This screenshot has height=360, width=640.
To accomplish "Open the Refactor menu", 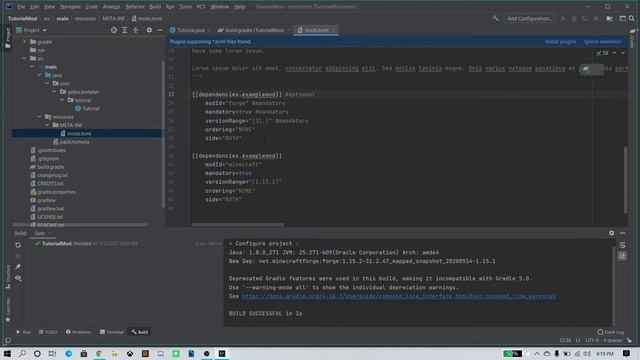I will click(x=135, y=7).
